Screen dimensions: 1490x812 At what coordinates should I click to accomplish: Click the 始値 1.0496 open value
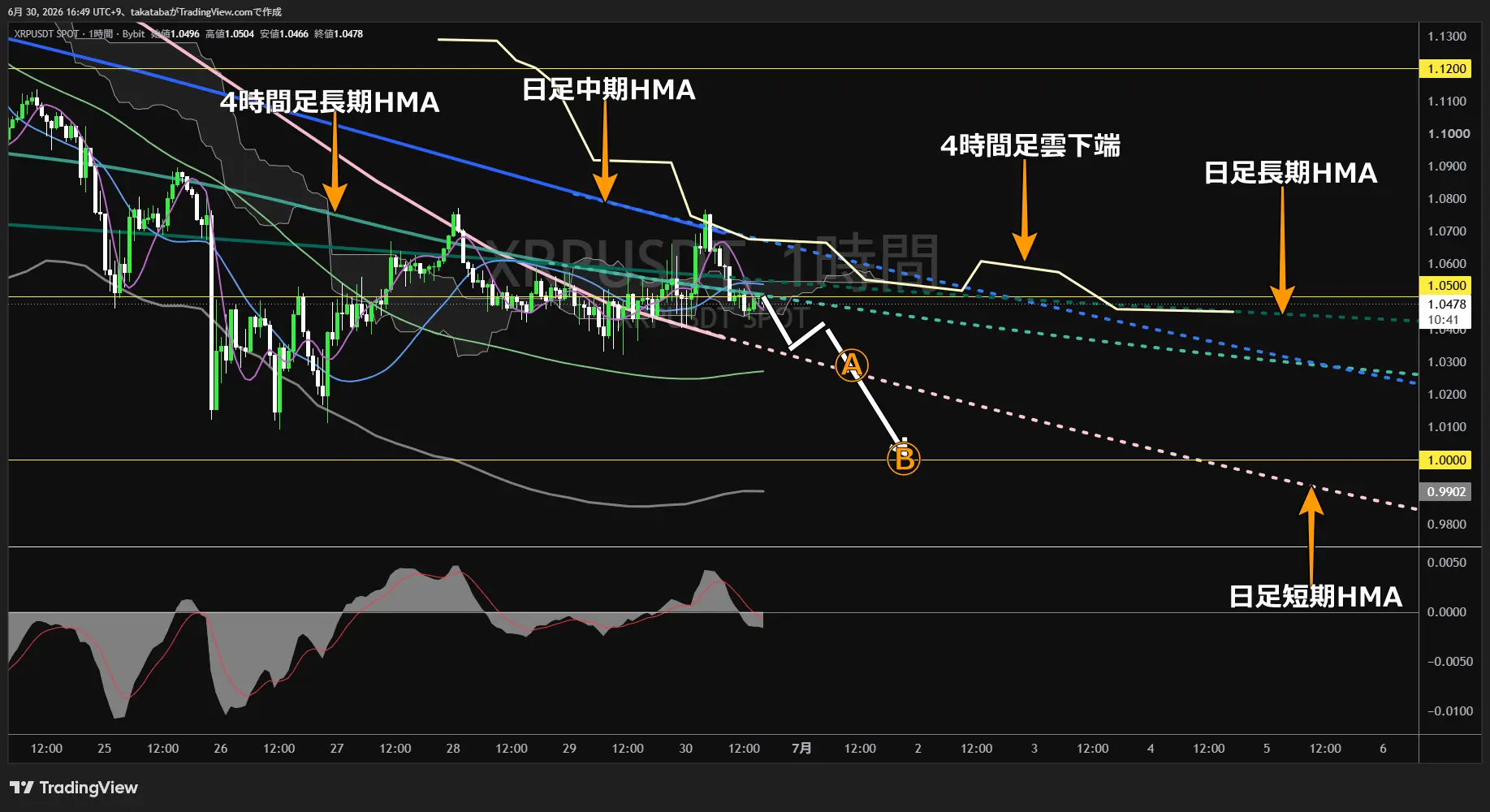[175, 34]
